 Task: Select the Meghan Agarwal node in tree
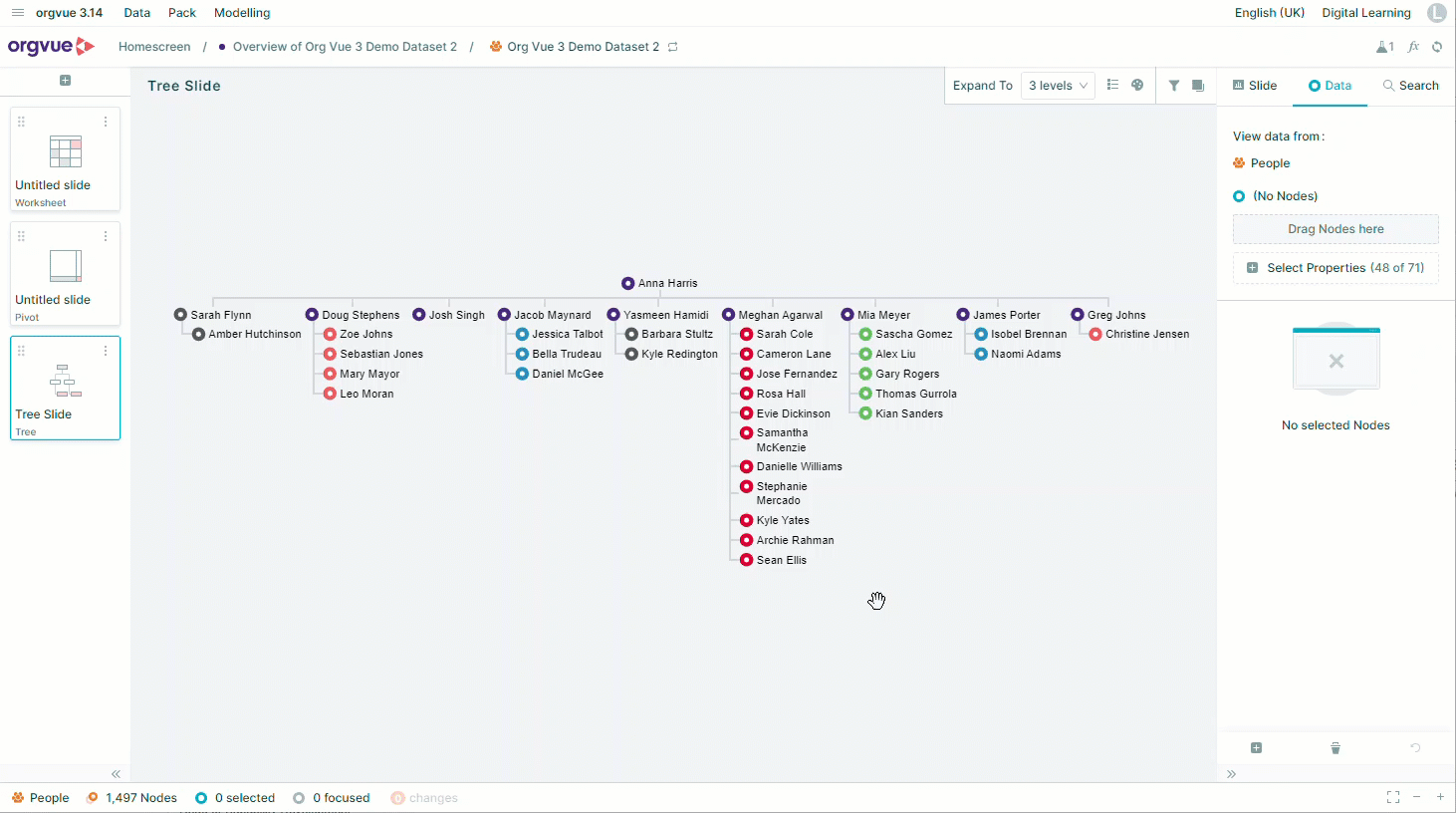780,315
